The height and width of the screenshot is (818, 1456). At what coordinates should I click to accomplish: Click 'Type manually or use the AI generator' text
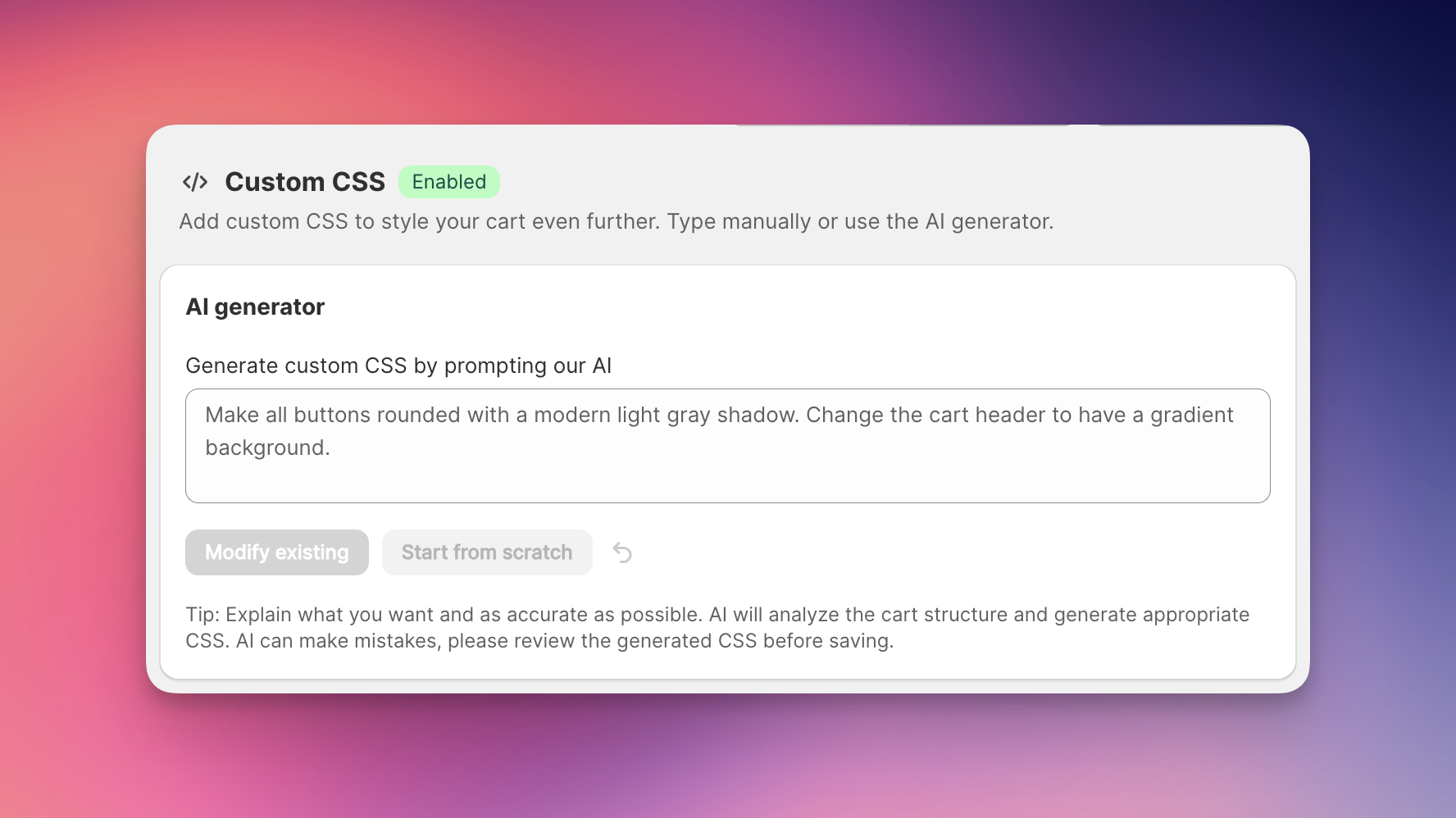coord(860,221)
